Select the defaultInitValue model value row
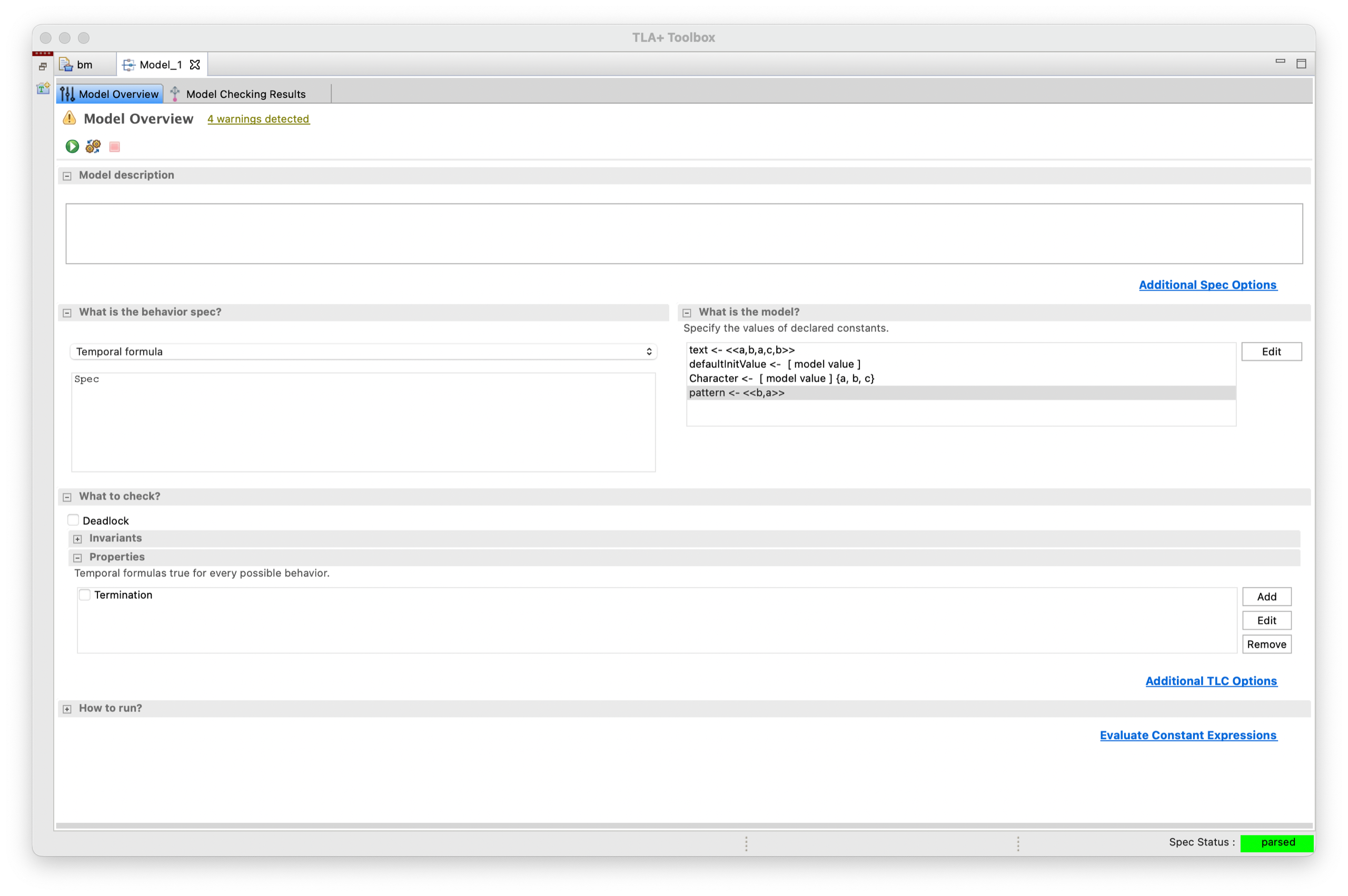This screenshot has width=1348, height=896. (x=960, y=364)
